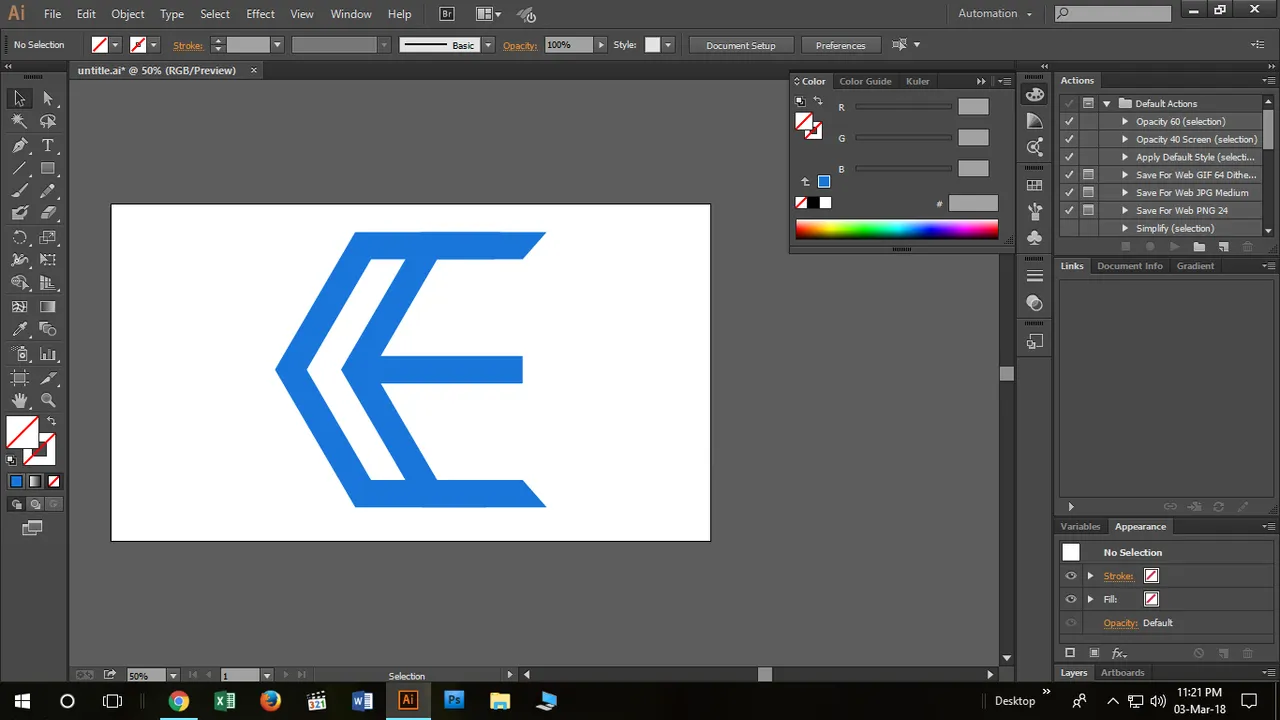Open the stroke weight dropdown

coord(277,45)
